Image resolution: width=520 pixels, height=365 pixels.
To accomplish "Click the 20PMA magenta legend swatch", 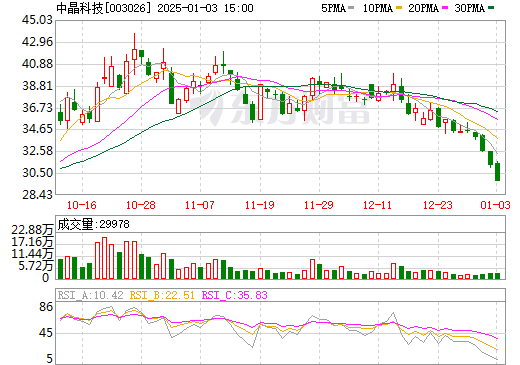I will [x=445, y=7].
